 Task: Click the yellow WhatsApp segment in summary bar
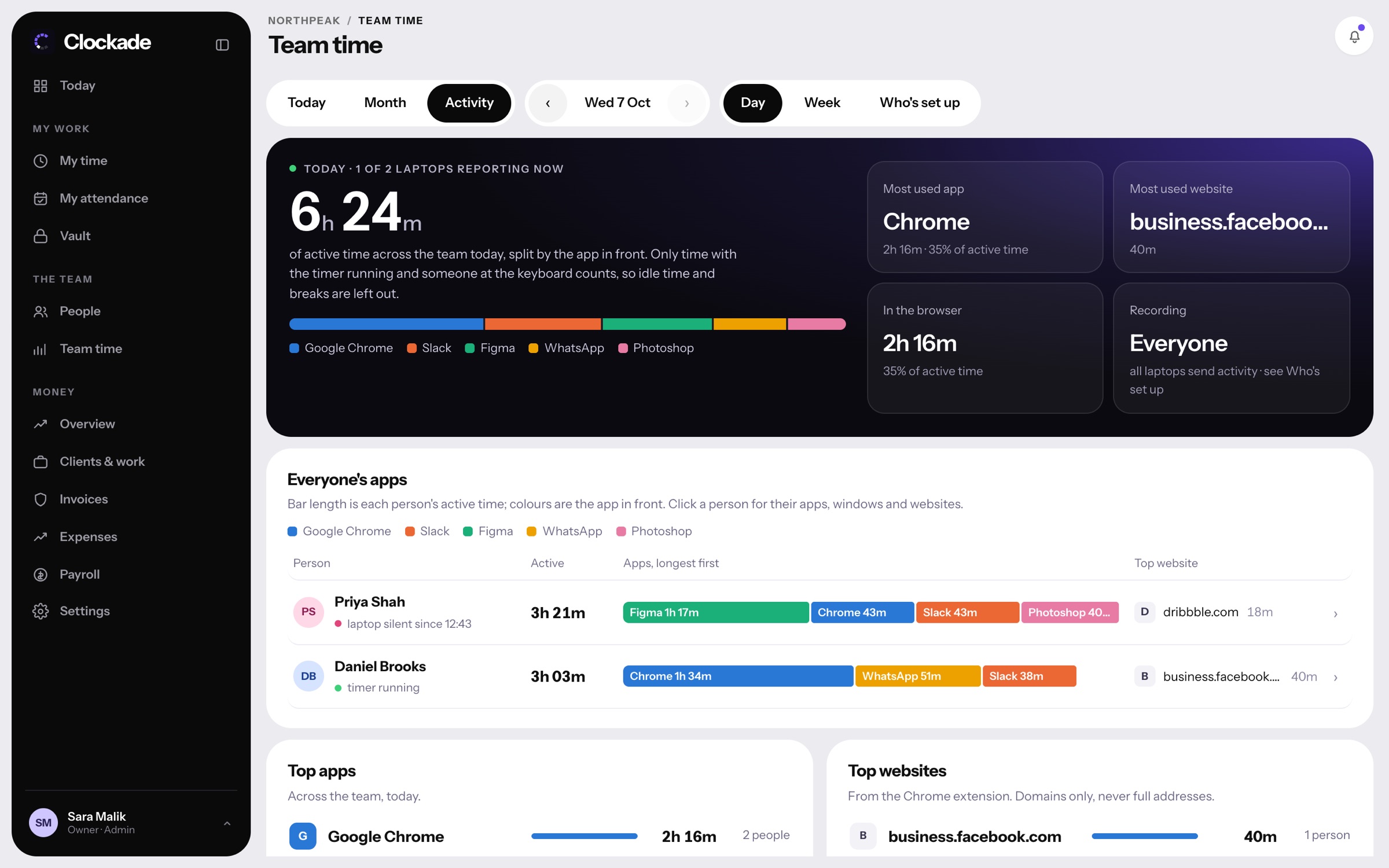coord(749,324)
